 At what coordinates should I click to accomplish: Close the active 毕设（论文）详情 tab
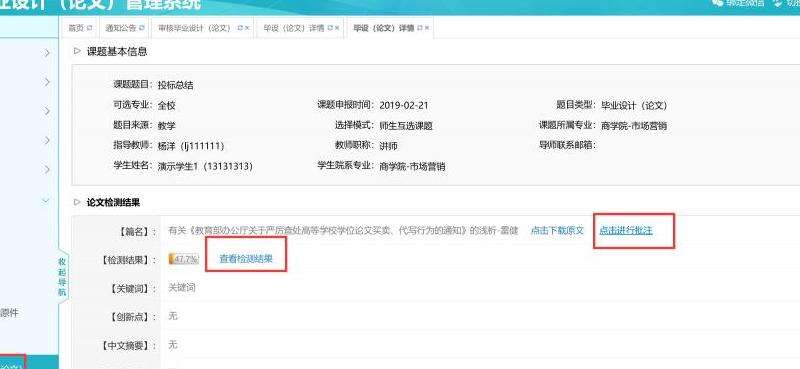click(x=427, y=28)
